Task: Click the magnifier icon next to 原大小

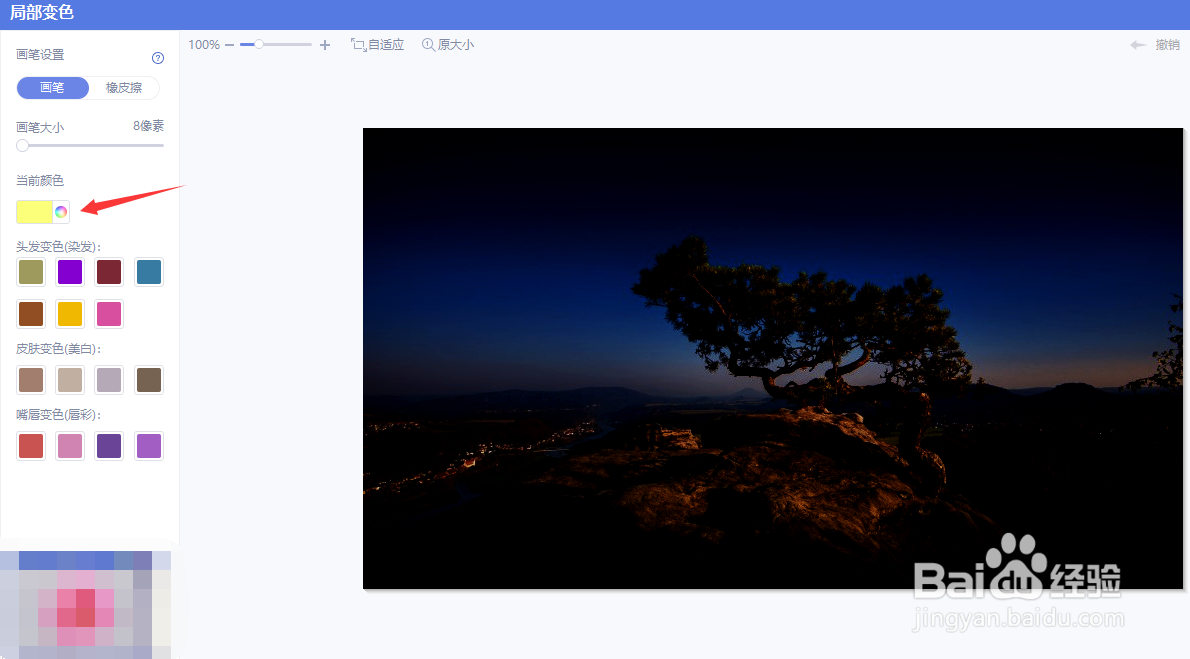Action: tap(426, 44)
